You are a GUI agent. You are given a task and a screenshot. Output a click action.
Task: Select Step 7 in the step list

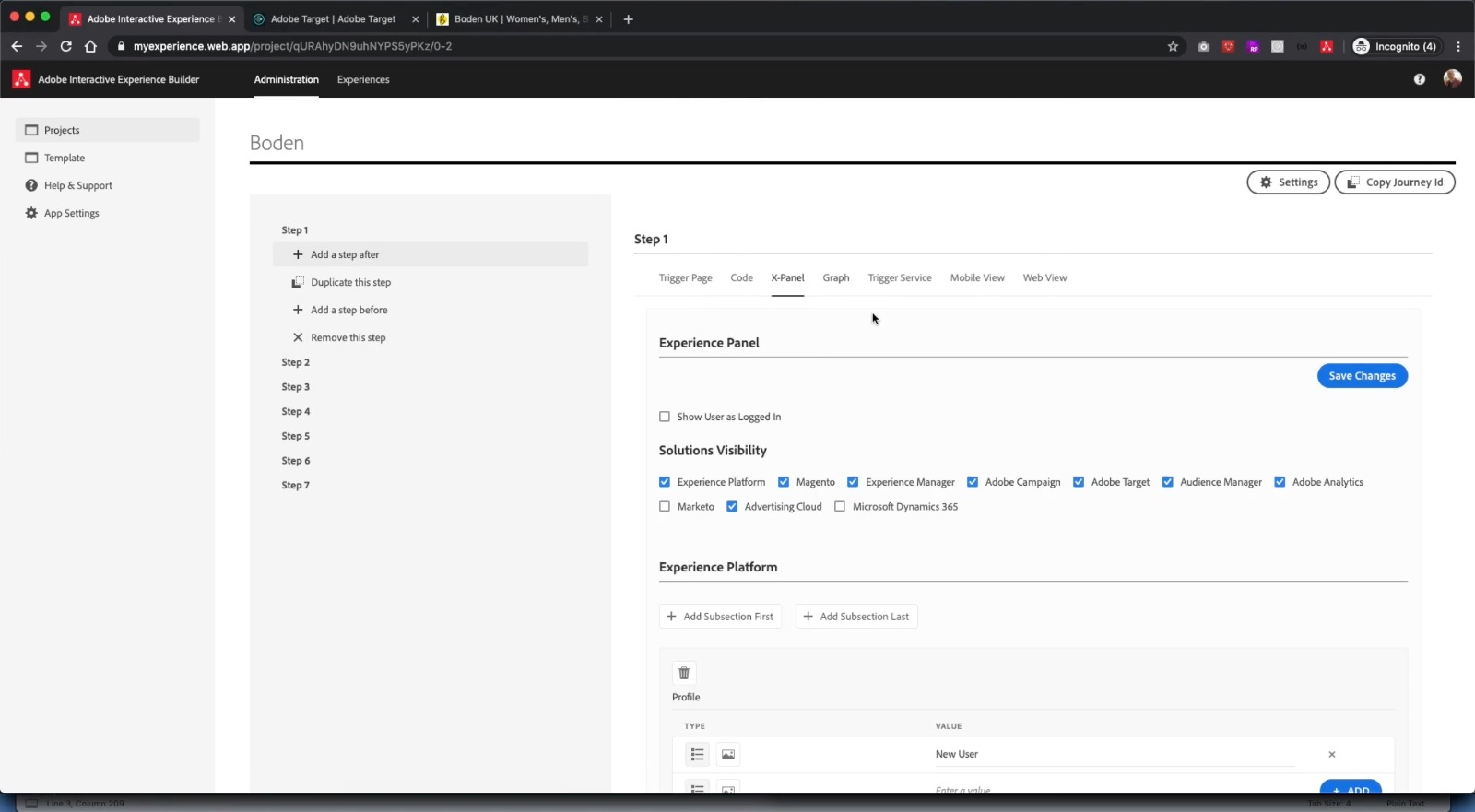pyautogui.click(x=296, y=485)
